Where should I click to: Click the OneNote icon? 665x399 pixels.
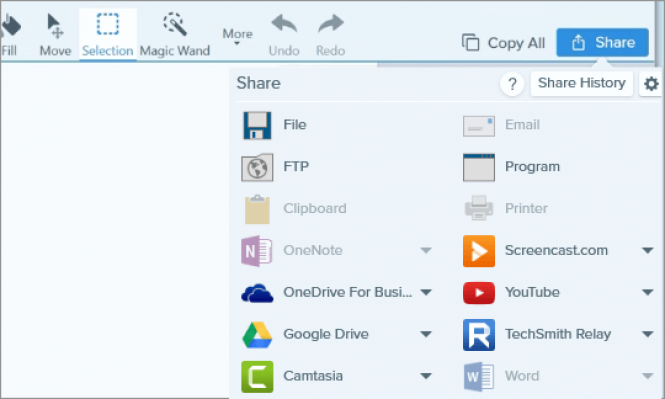pyautogui.click(x=257, y=251)
